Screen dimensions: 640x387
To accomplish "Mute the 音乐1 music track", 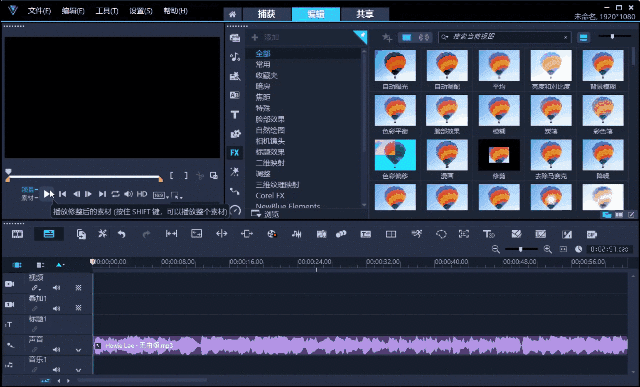I will [x=56, y=369].
